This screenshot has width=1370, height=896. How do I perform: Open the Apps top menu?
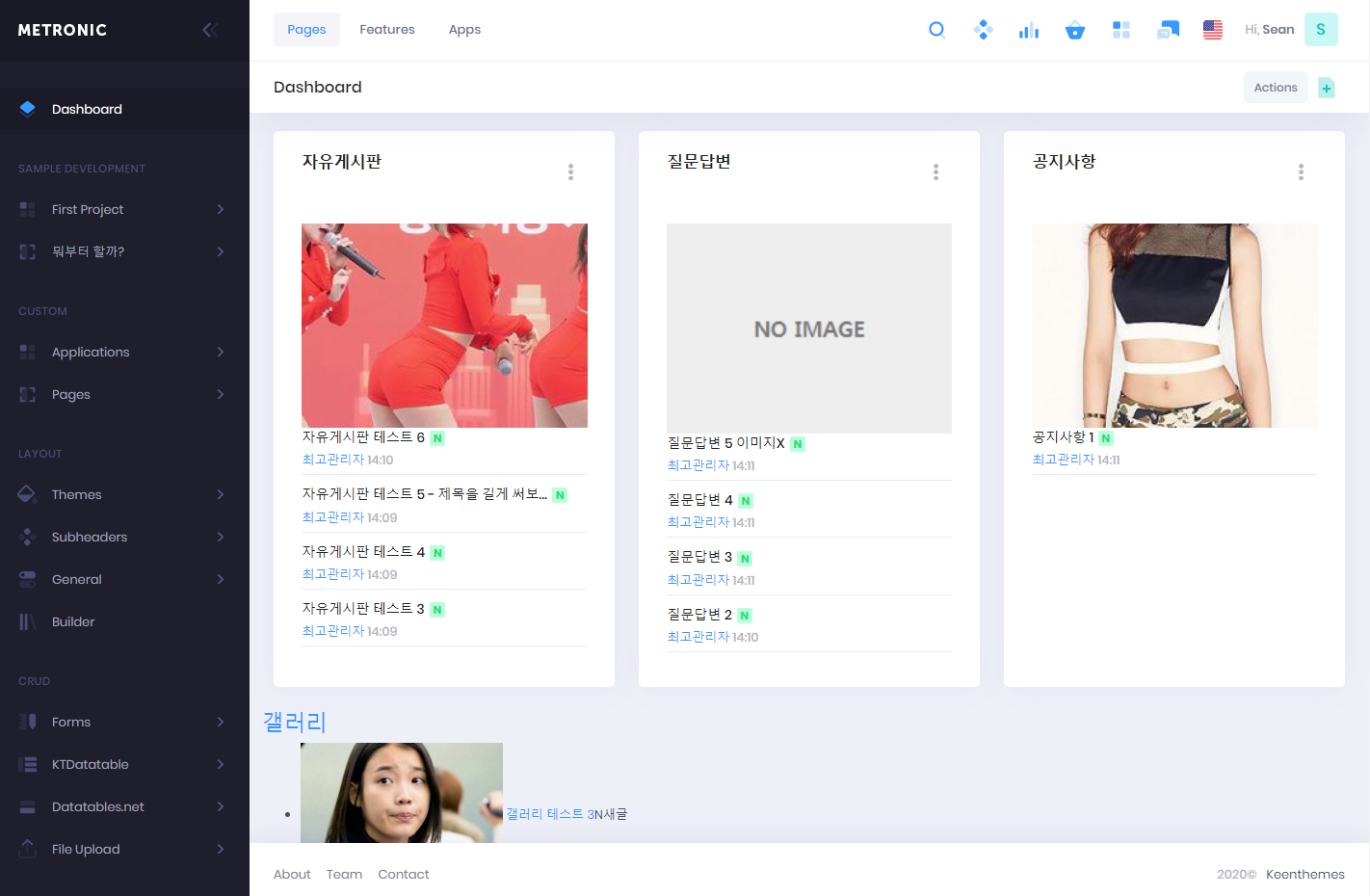pos(464,30)
